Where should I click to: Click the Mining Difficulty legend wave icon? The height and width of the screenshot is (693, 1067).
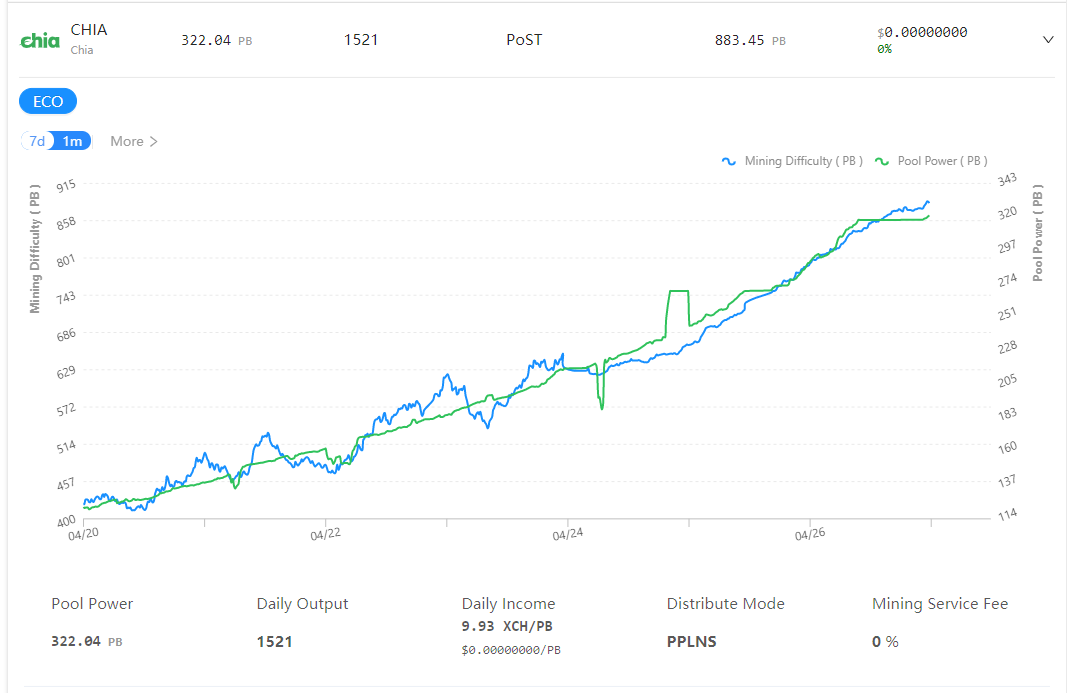tap(729, 161)
